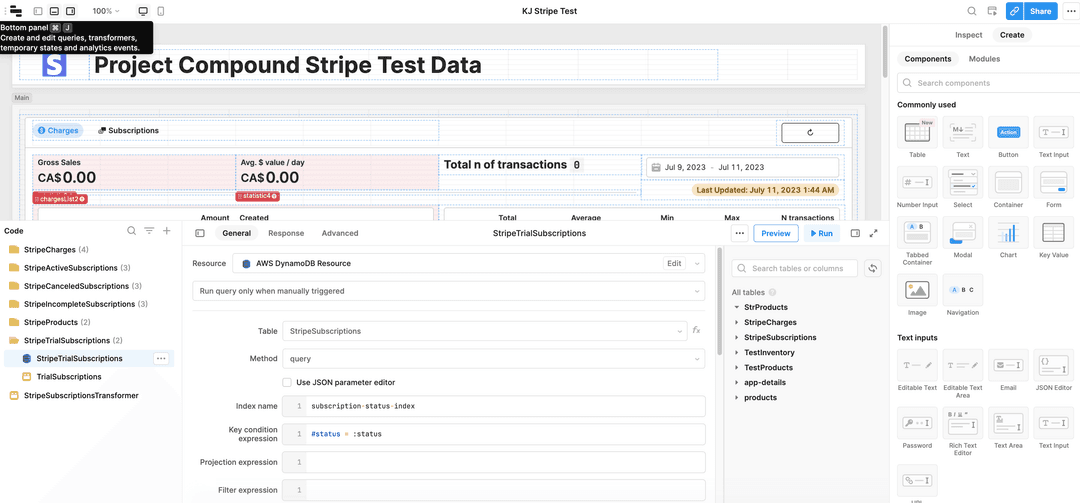1080x503 pixels.
Task: Select the Image component icon
Action: click(917, 290)
